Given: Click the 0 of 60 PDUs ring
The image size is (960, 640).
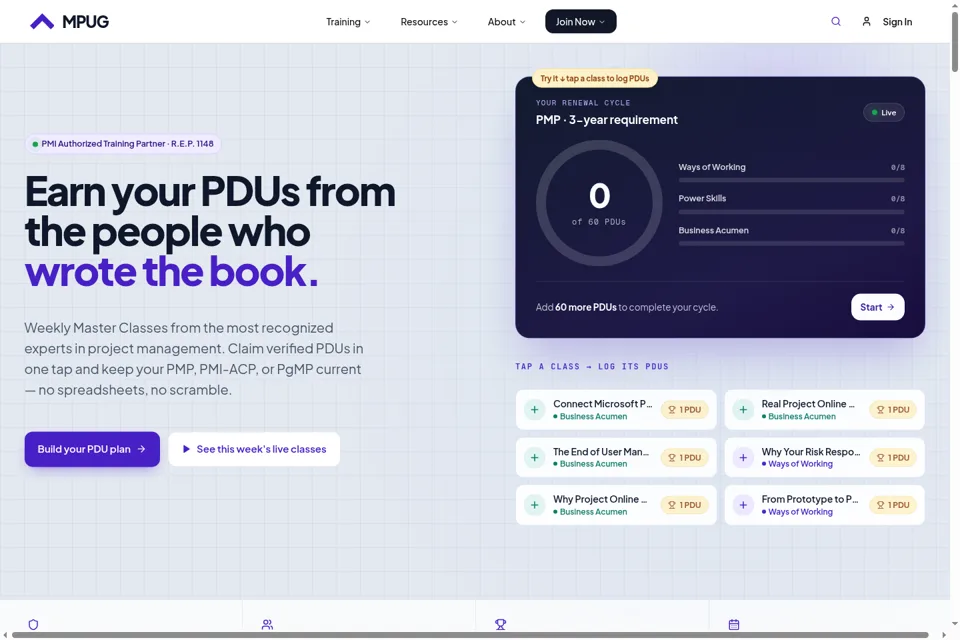Looking at the screenshot, I should tap(599, 203).
